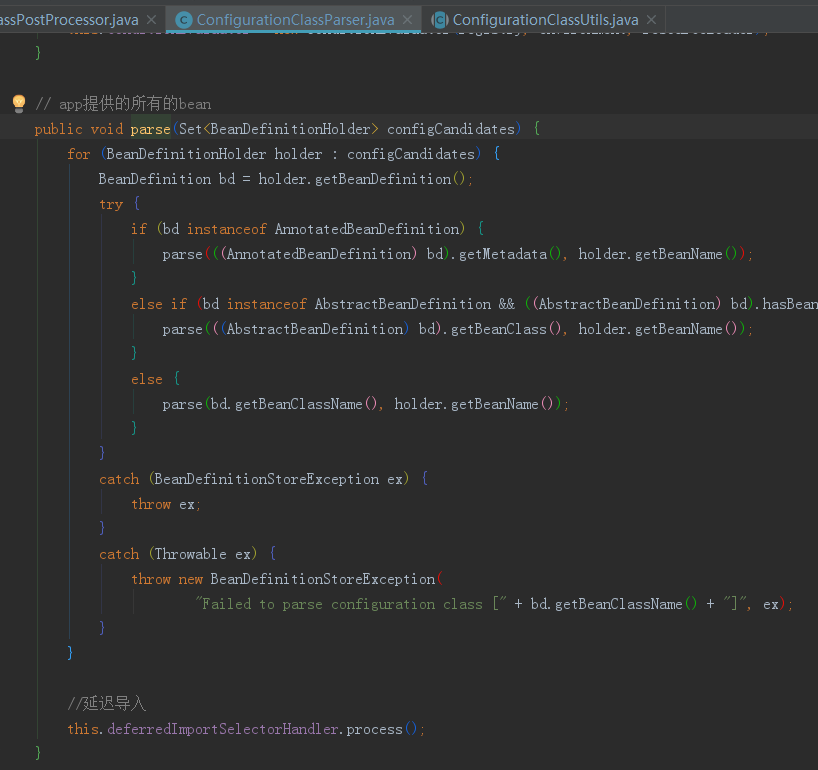Image resolution: width=818 pixels, height=770 pixels.
Task: Click the highlighted parse method name
Action: (149, 128)
